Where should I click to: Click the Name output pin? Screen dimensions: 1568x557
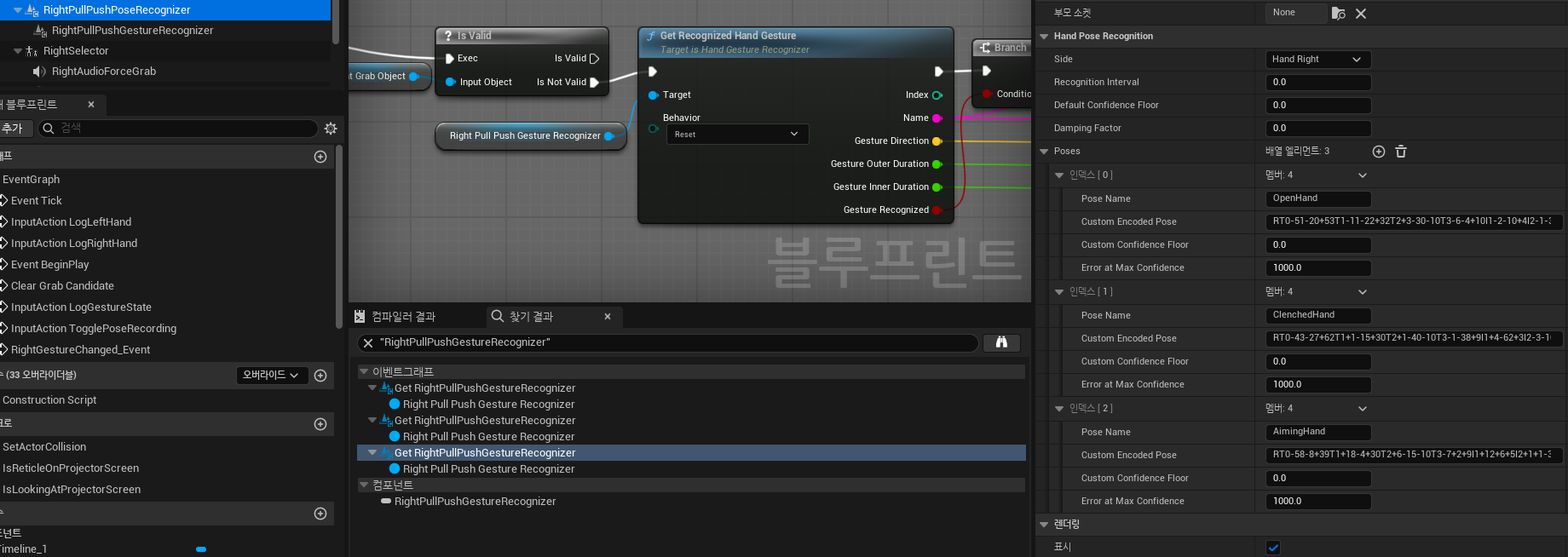click(937, 118)
